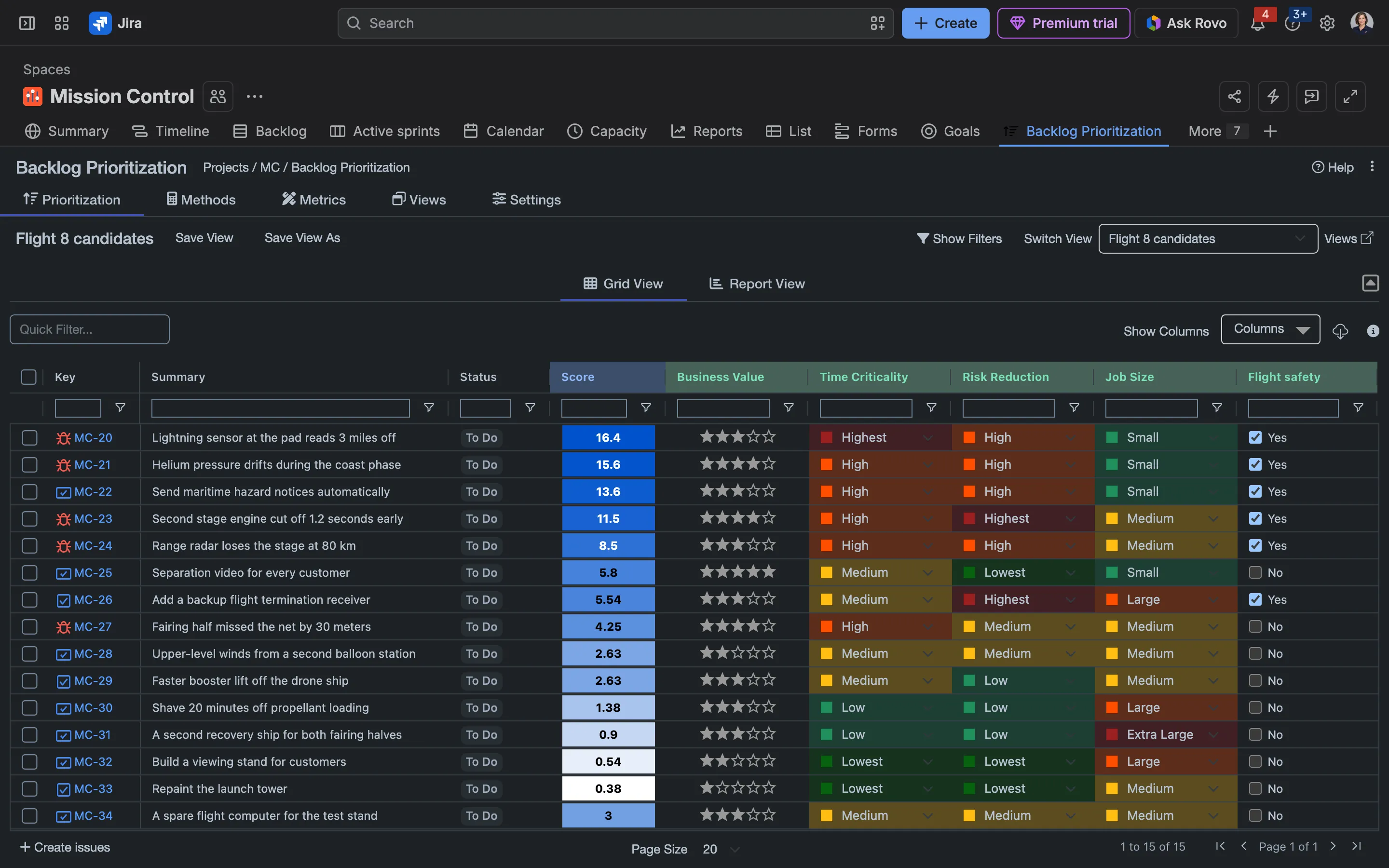Screen dimensions: 1389x868
Task: Open the user profile avatar
Action: (1362, 23)
